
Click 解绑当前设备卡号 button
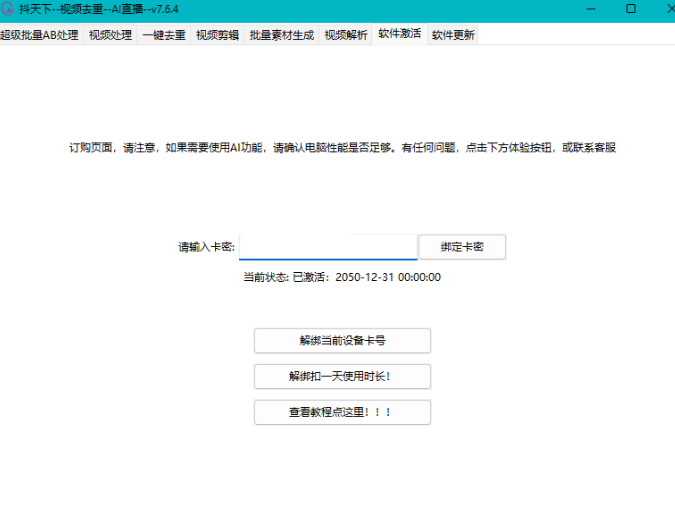point(342,341)
